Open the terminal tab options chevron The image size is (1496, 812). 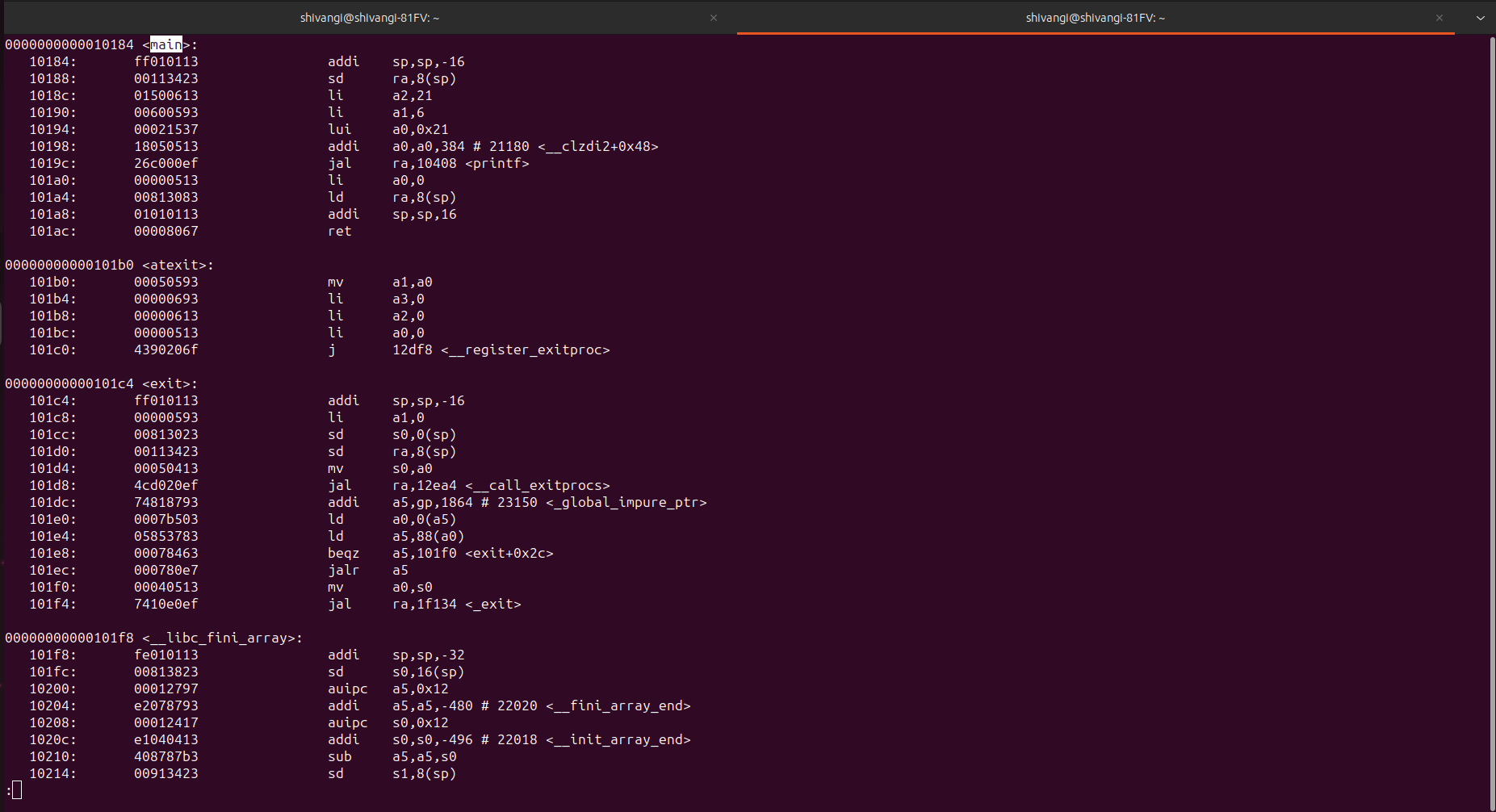pyautogui.click(x=1481, y=17)
